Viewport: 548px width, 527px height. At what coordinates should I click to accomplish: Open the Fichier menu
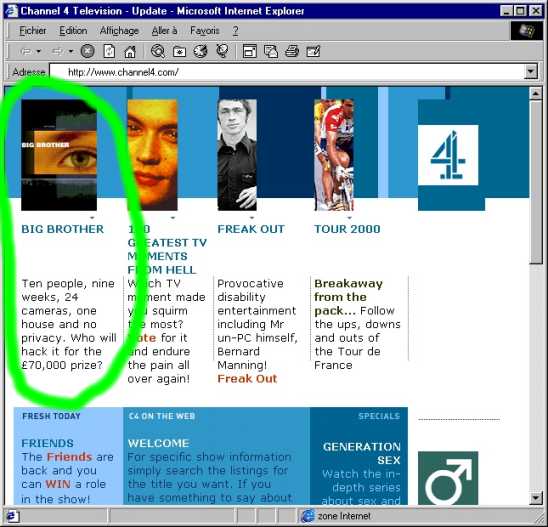coord(33,31)
